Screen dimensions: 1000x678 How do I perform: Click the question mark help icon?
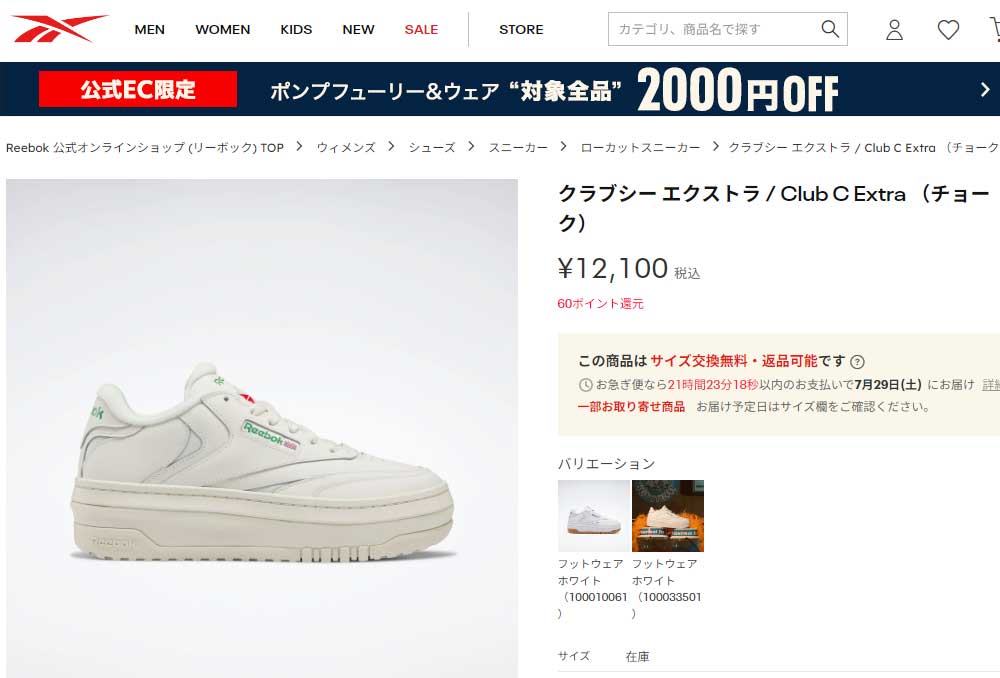tap(857, 362)
